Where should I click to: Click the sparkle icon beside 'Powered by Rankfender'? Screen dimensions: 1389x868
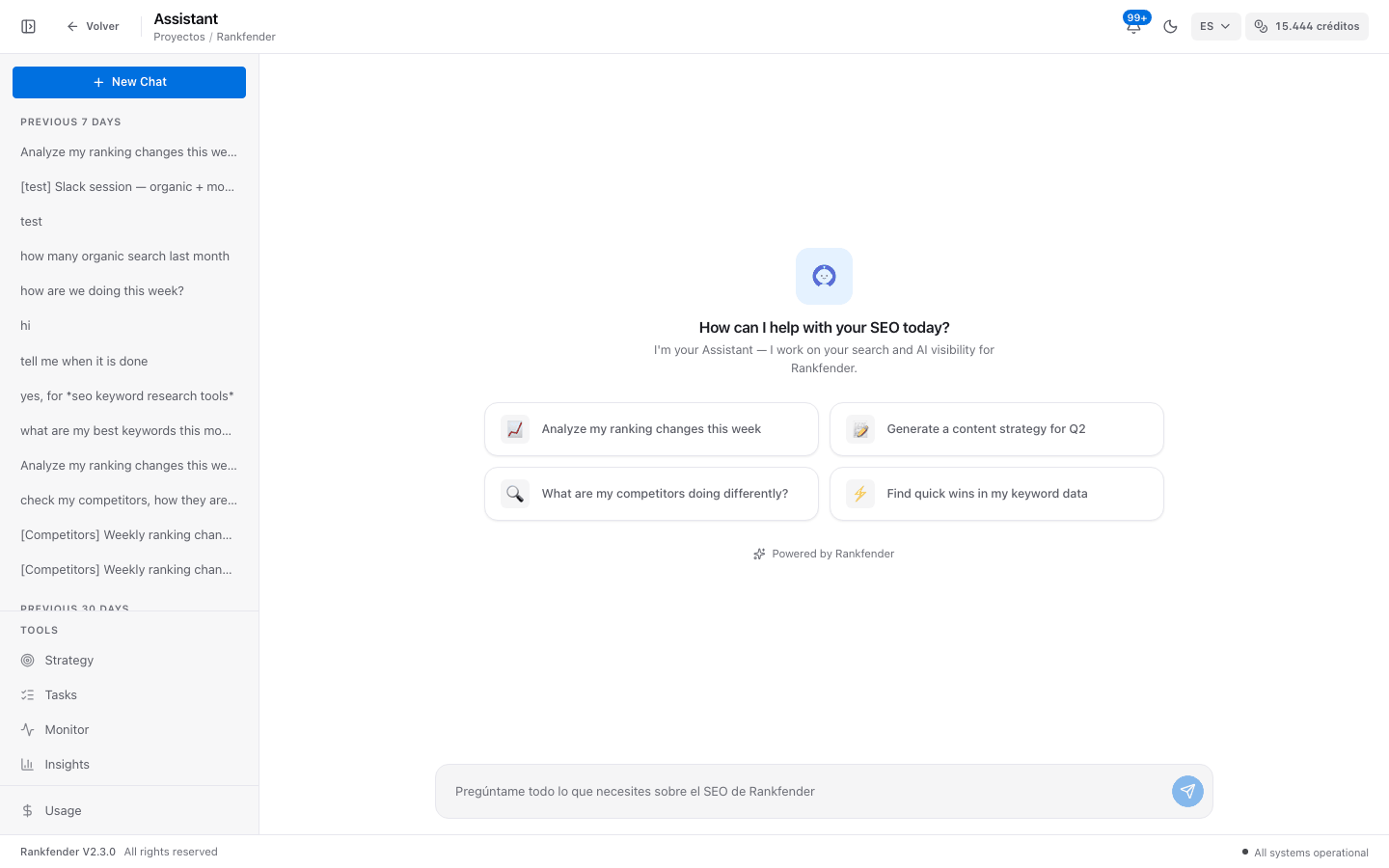tap(759, 555)
